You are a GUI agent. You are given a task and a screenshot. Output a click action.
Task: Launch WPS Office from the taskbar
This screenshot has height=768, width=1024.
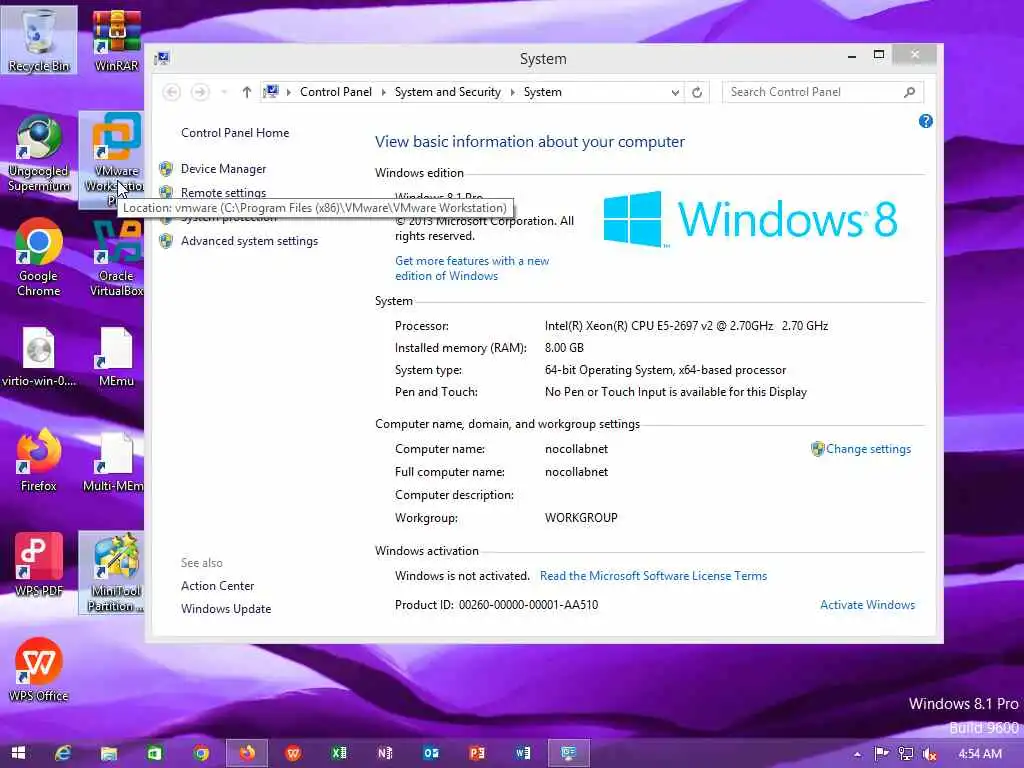pos(293,754)
